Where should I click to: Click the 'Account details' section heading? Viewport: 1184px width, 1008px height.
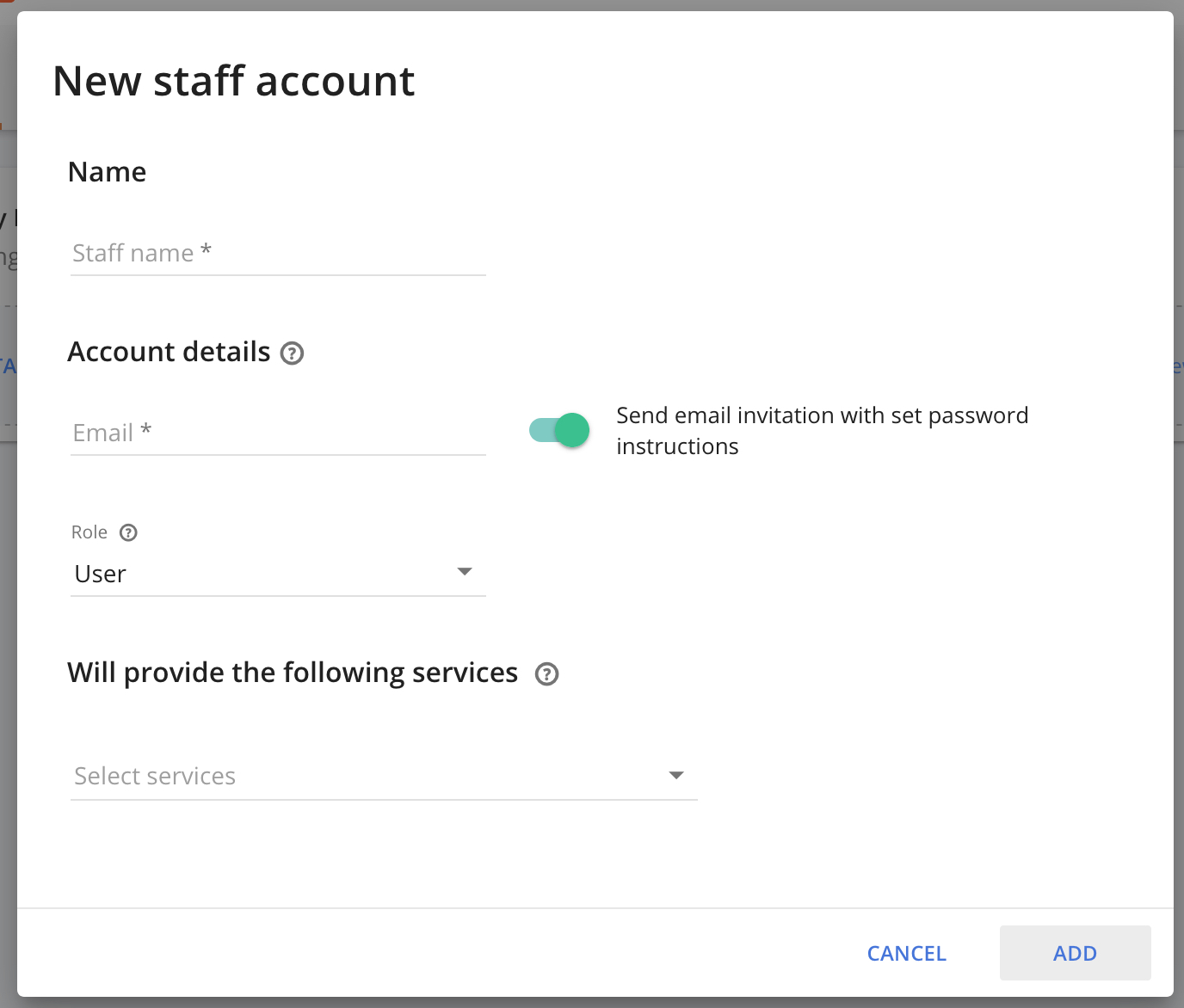(170, 352)
